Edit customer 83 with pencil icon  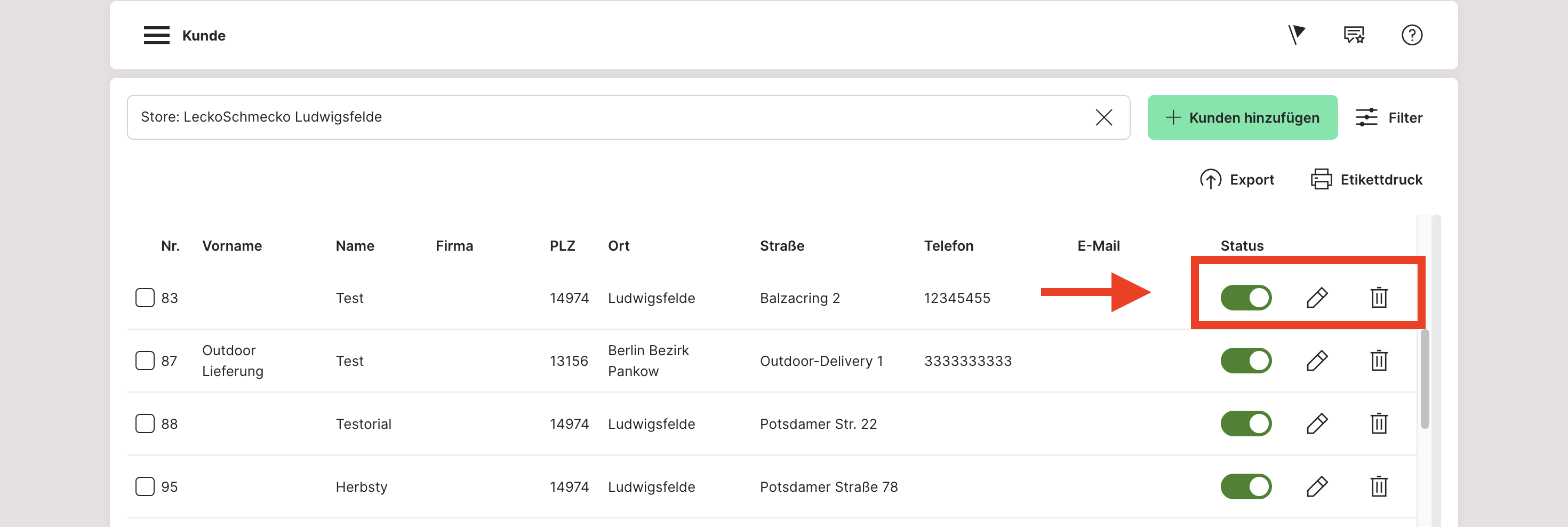(x=1317, y=298)
